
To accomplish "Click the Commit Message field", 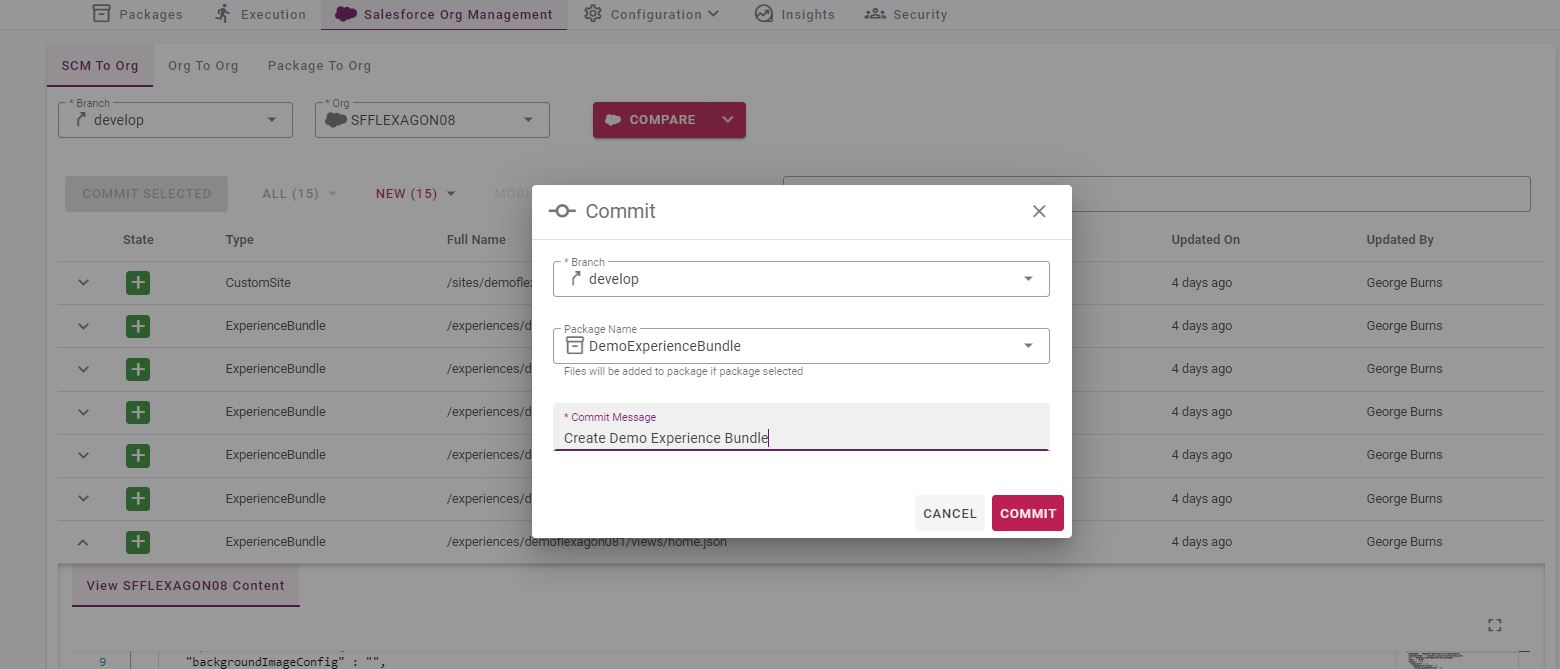I will pyautogui.click(x=801, y=428).
